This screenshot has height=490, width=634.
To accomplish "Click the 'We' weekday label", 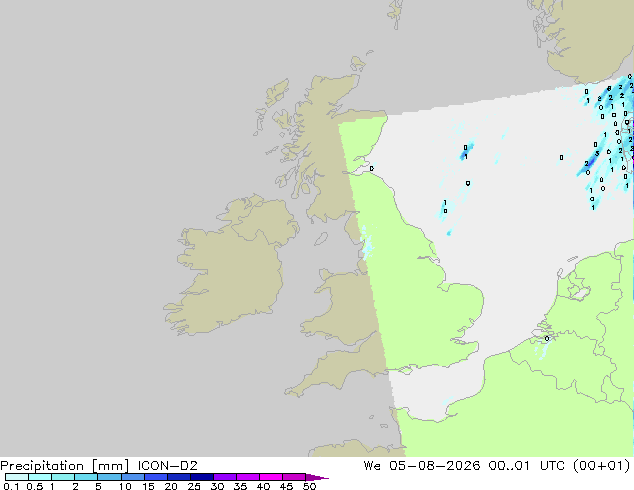I will [x=372, y=466].
